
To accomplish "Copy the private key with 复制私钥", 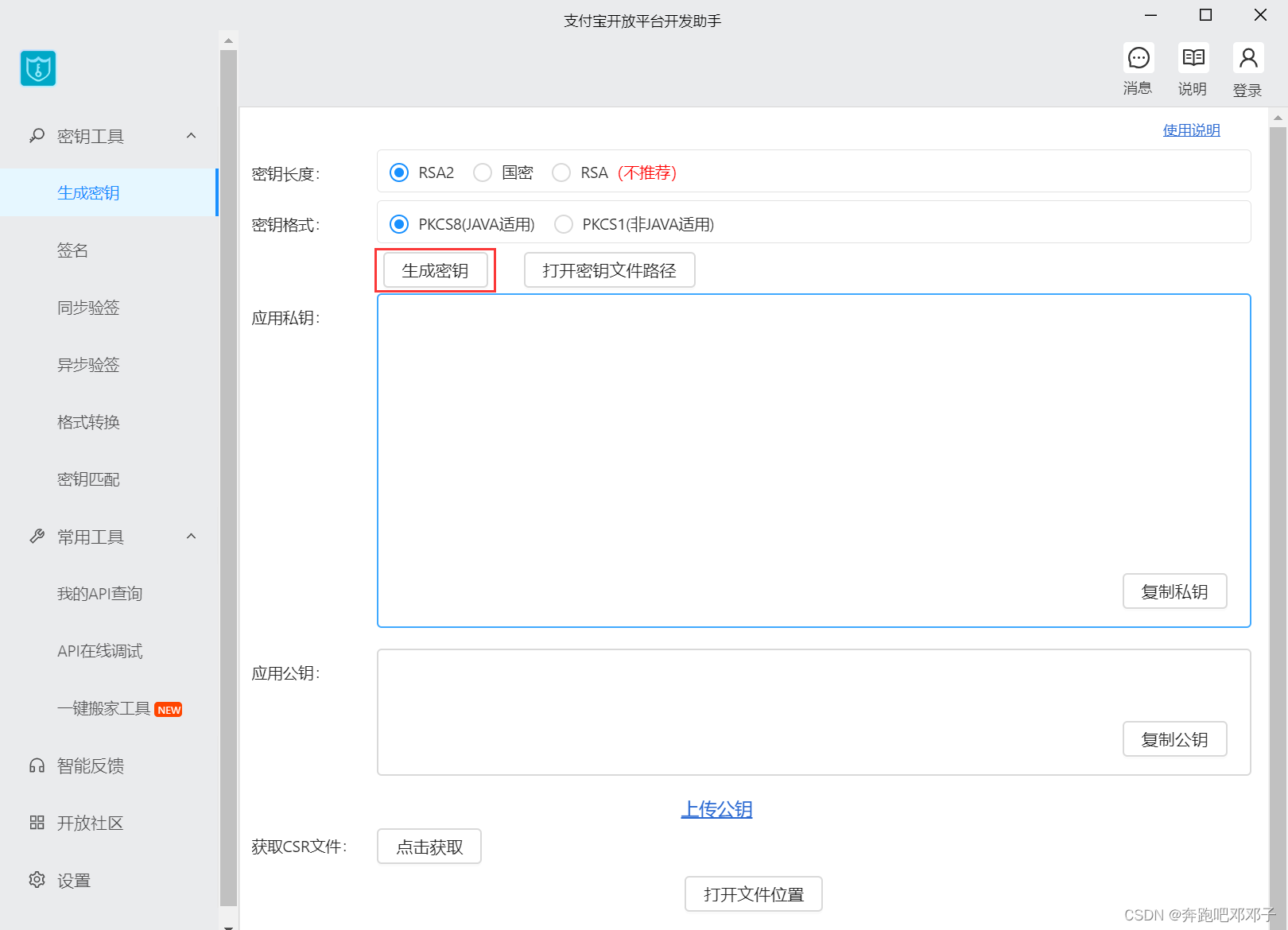I will [x=1175, y=591].
